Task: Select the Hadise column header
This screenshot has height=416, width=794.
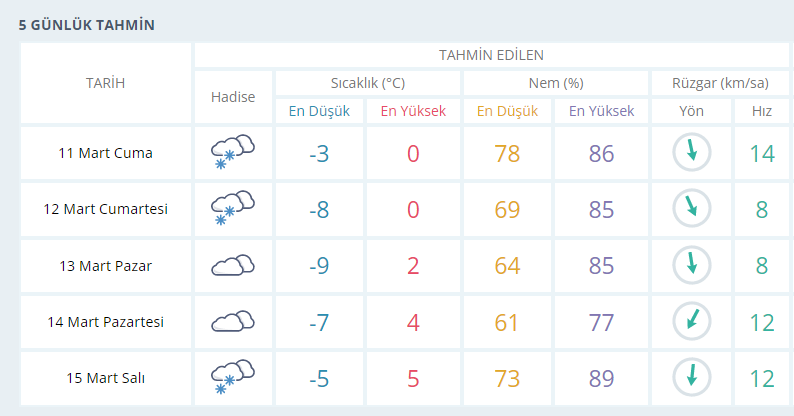Action: click(233, 97)
